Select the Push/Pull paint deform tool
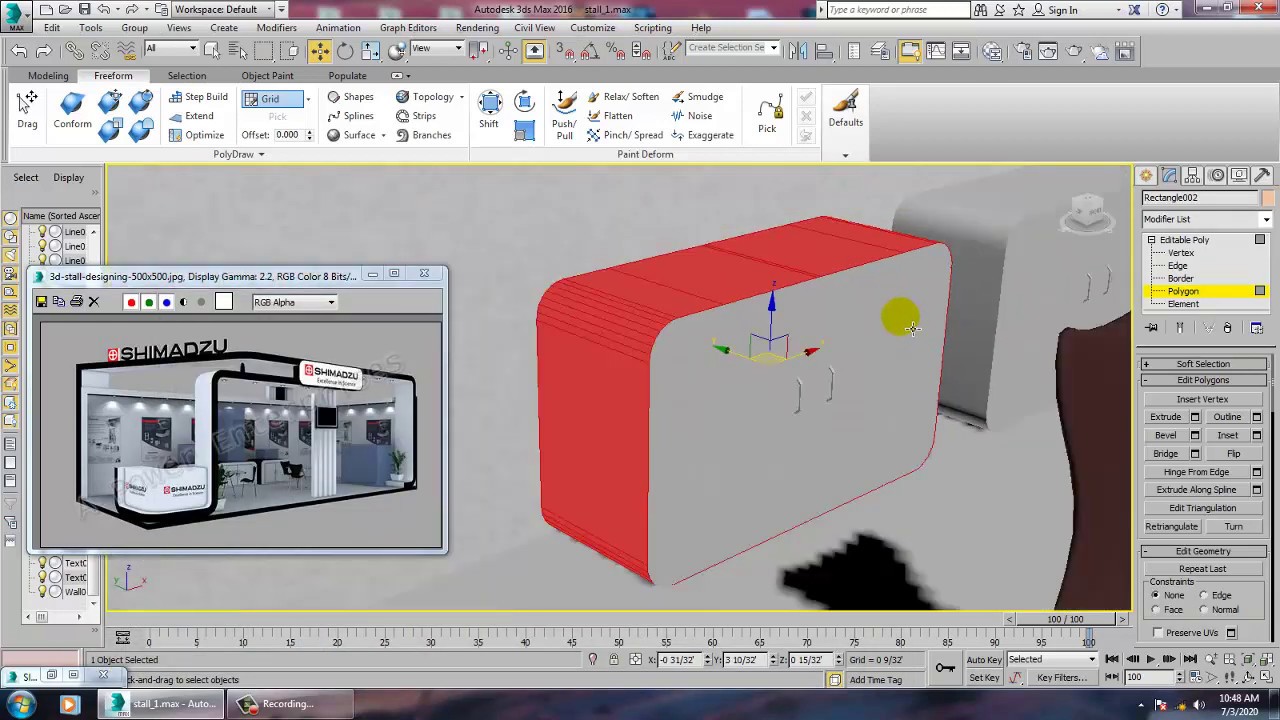The width and height of the screenshot is (1280, 720). 564,114
